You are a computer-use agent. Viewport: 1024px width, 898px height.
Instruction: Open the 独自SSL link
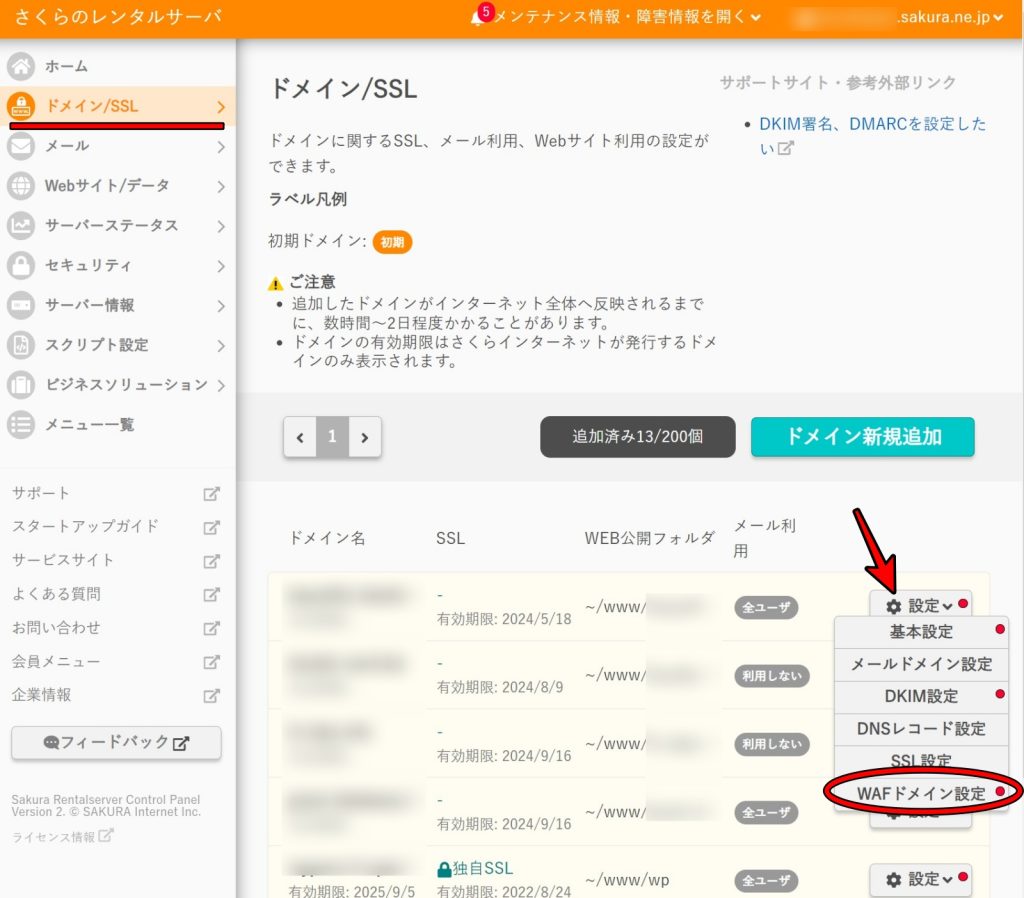pos(476,870)
